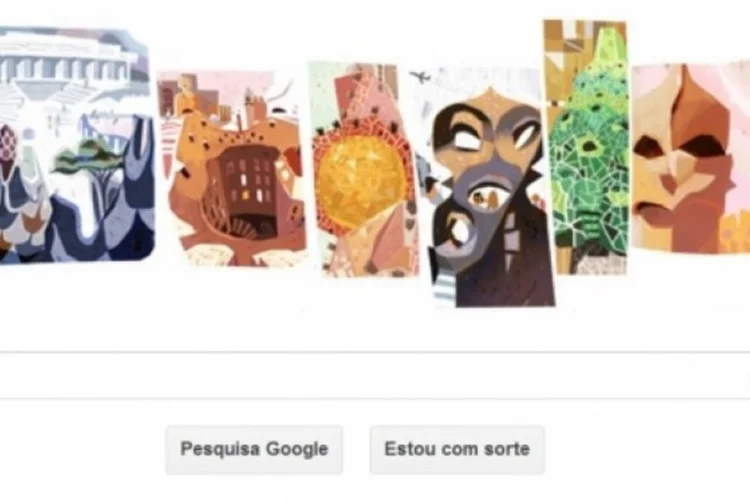This screenshot has height=500, width=750.
Task: Focus the Google search input field
Action: click(x=375, y=376)
